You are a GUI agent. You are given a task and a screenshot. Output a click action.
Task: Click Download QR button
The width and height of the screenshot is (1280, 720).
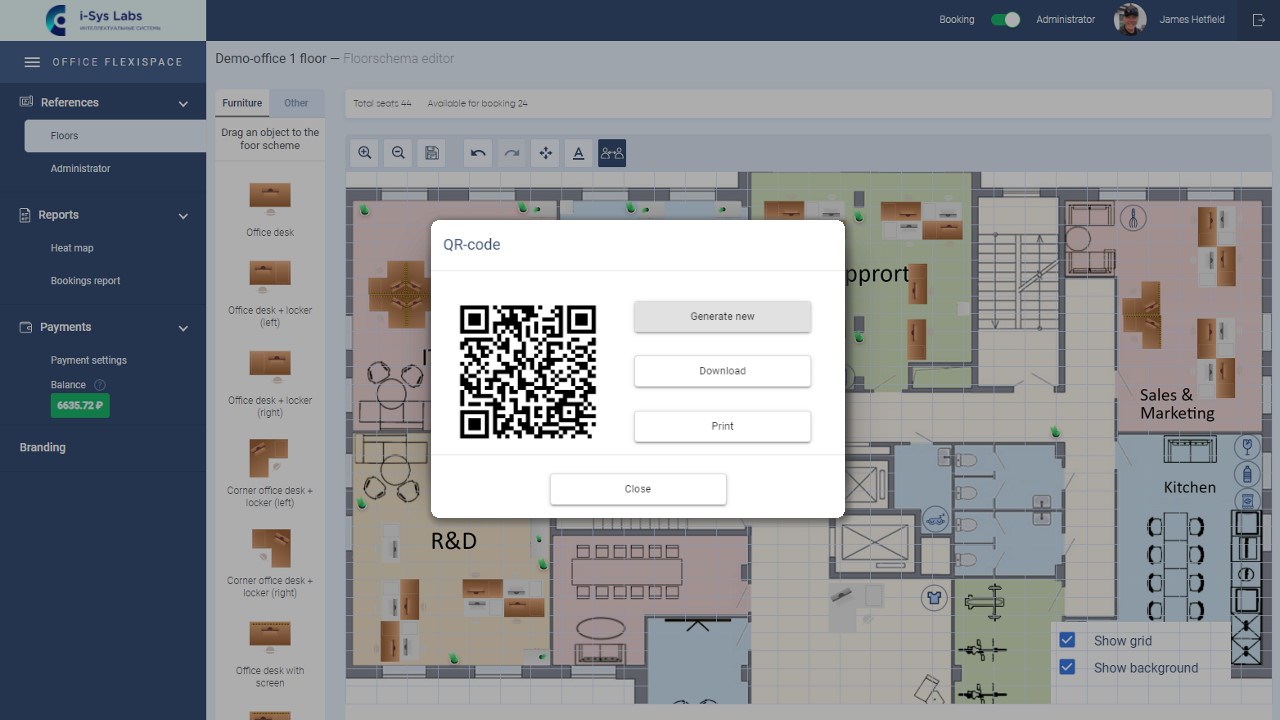click(x=722, y=371)
